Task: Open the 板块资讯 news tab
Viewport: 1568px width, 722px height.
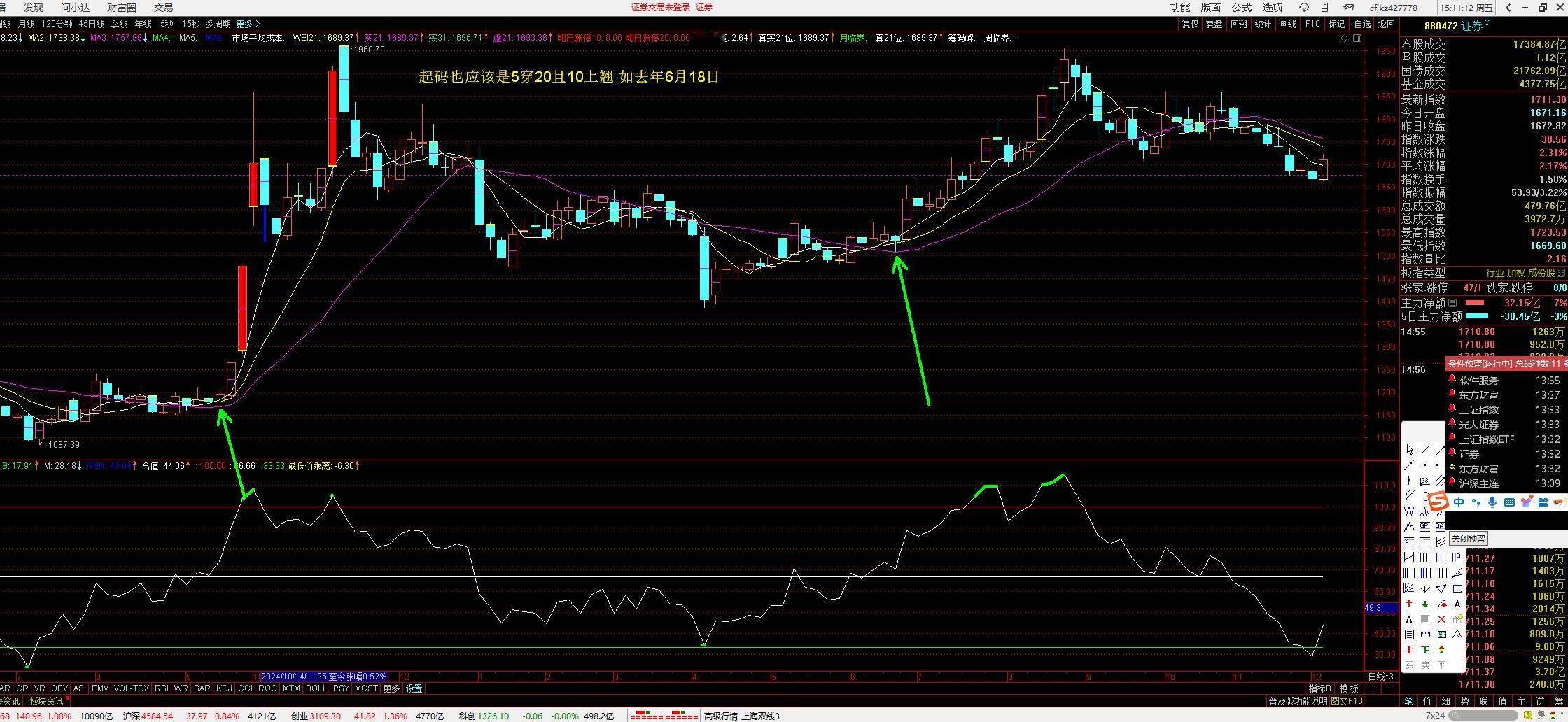Action: tap(46, 701)
